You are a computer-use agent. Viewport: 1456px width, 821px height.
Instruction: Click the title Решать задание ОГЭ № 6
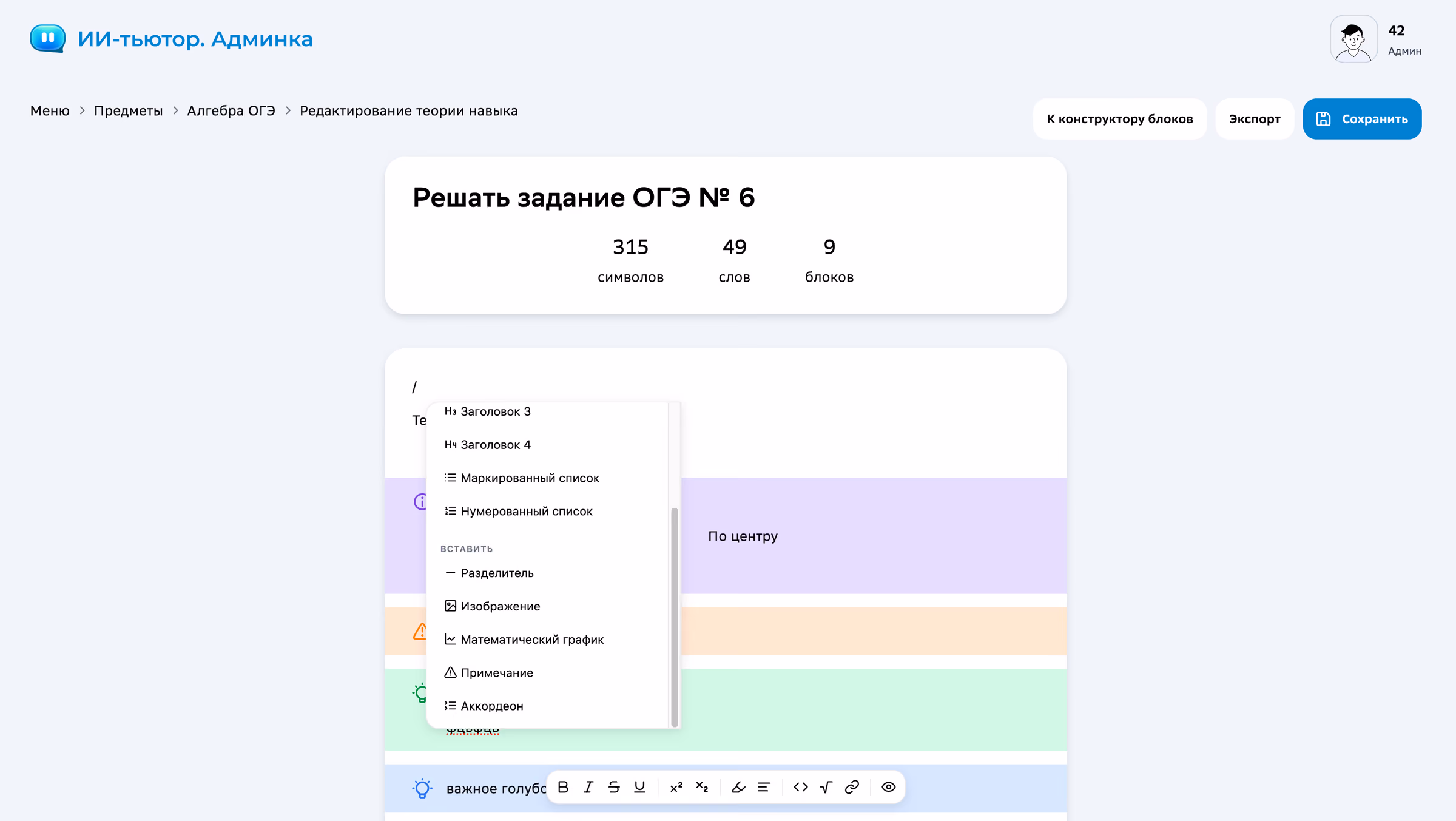(x=584, y=198)
